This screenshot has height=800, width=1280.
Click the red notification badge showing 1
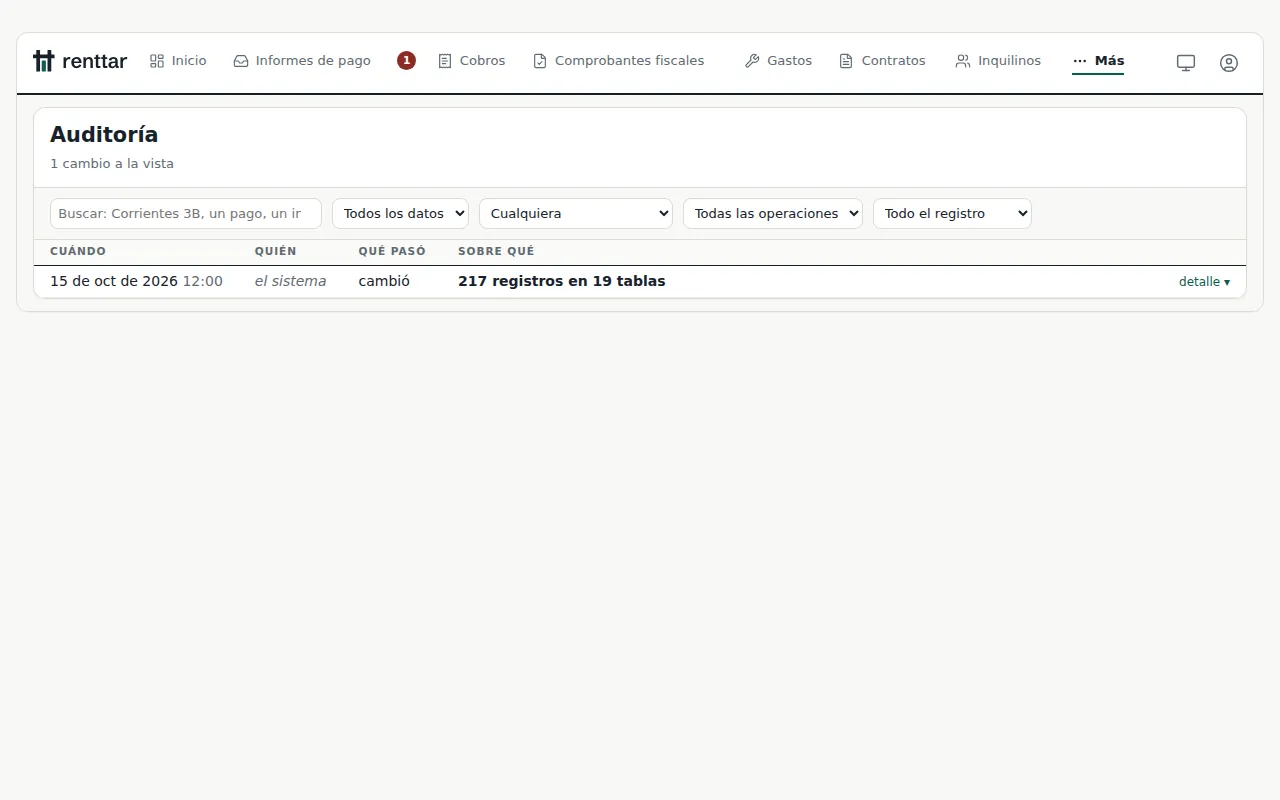406,61
